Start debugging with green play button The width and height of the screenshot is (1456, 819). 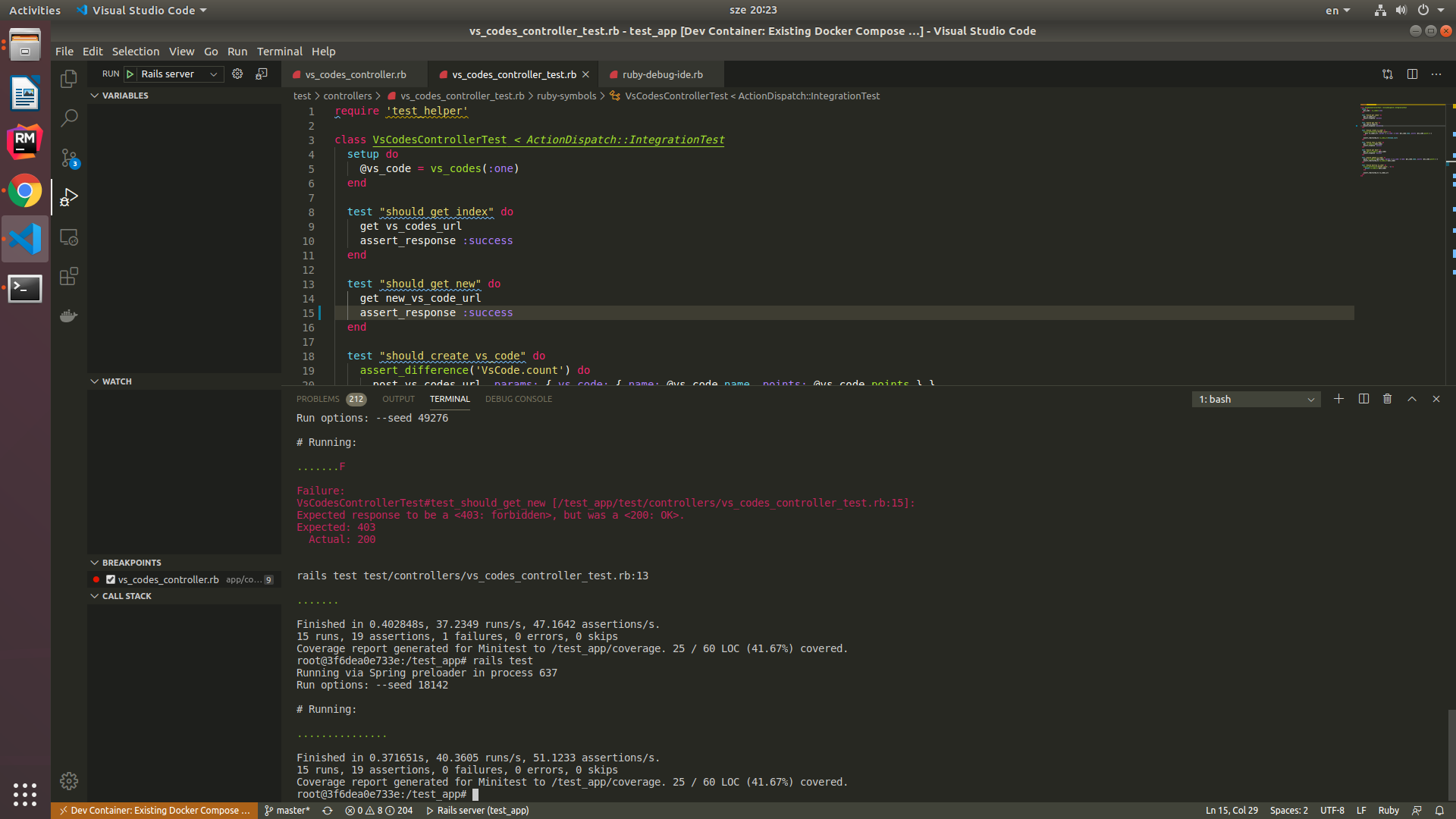pos(130,74)
